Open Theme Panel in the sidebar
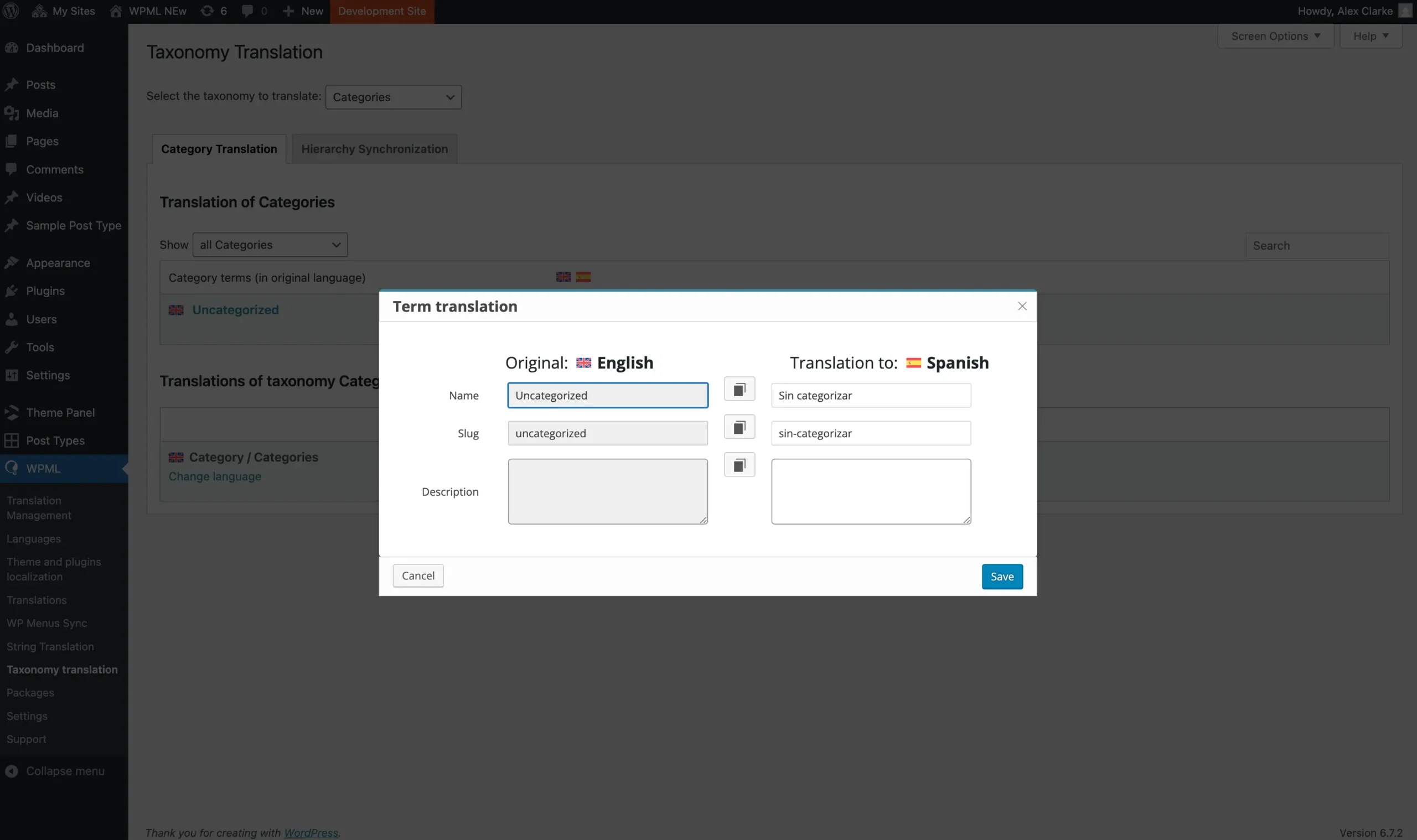The height and width of the screenshot is (840, 1417). click(x=64, y=413)
